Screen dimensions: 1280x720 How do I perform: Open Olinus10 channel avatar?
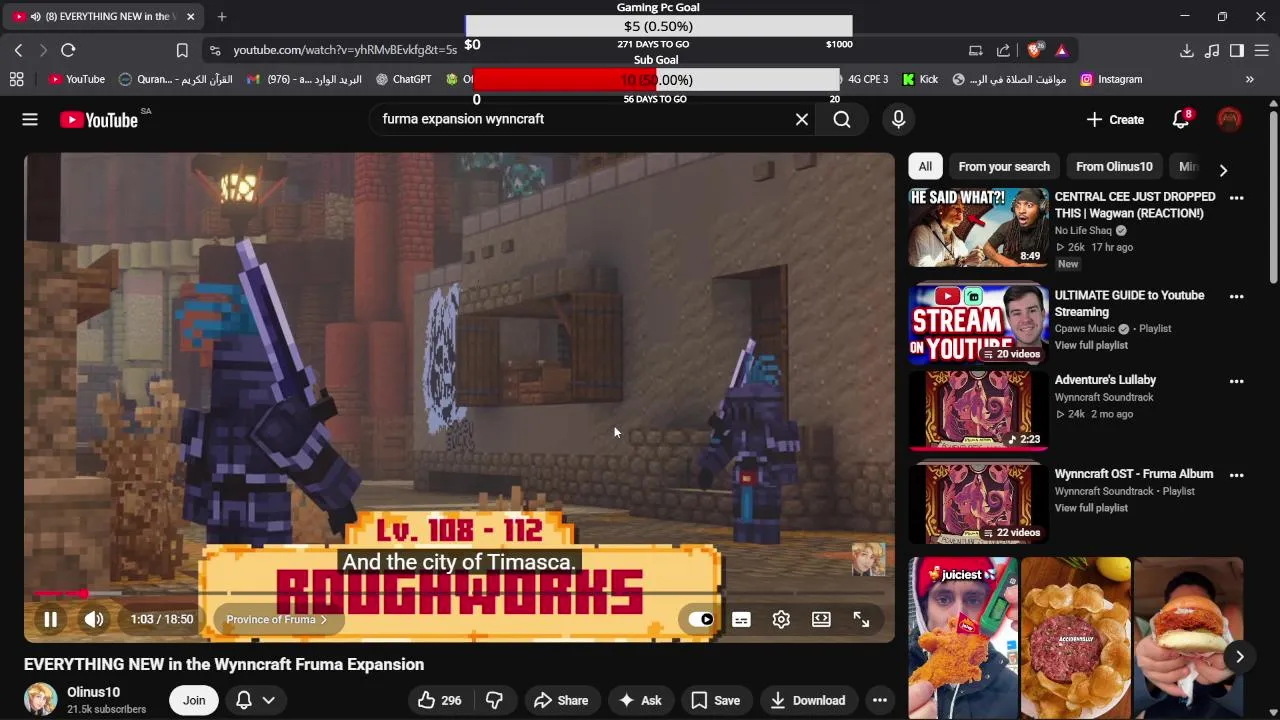coord(41,700)
